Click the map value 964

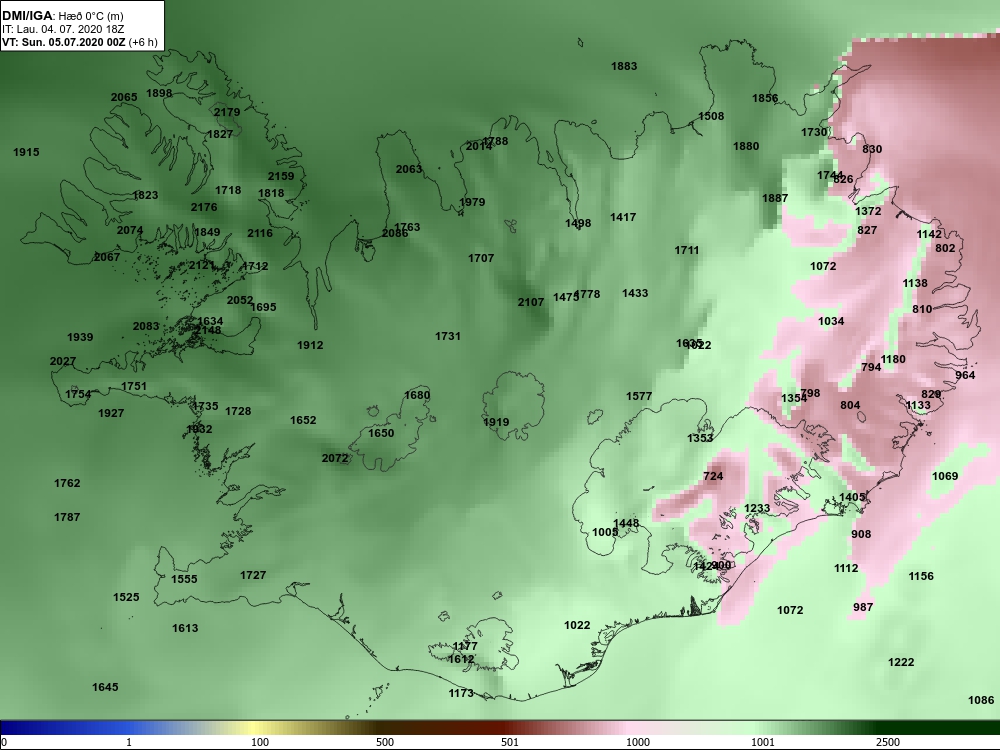pos(965,376)
